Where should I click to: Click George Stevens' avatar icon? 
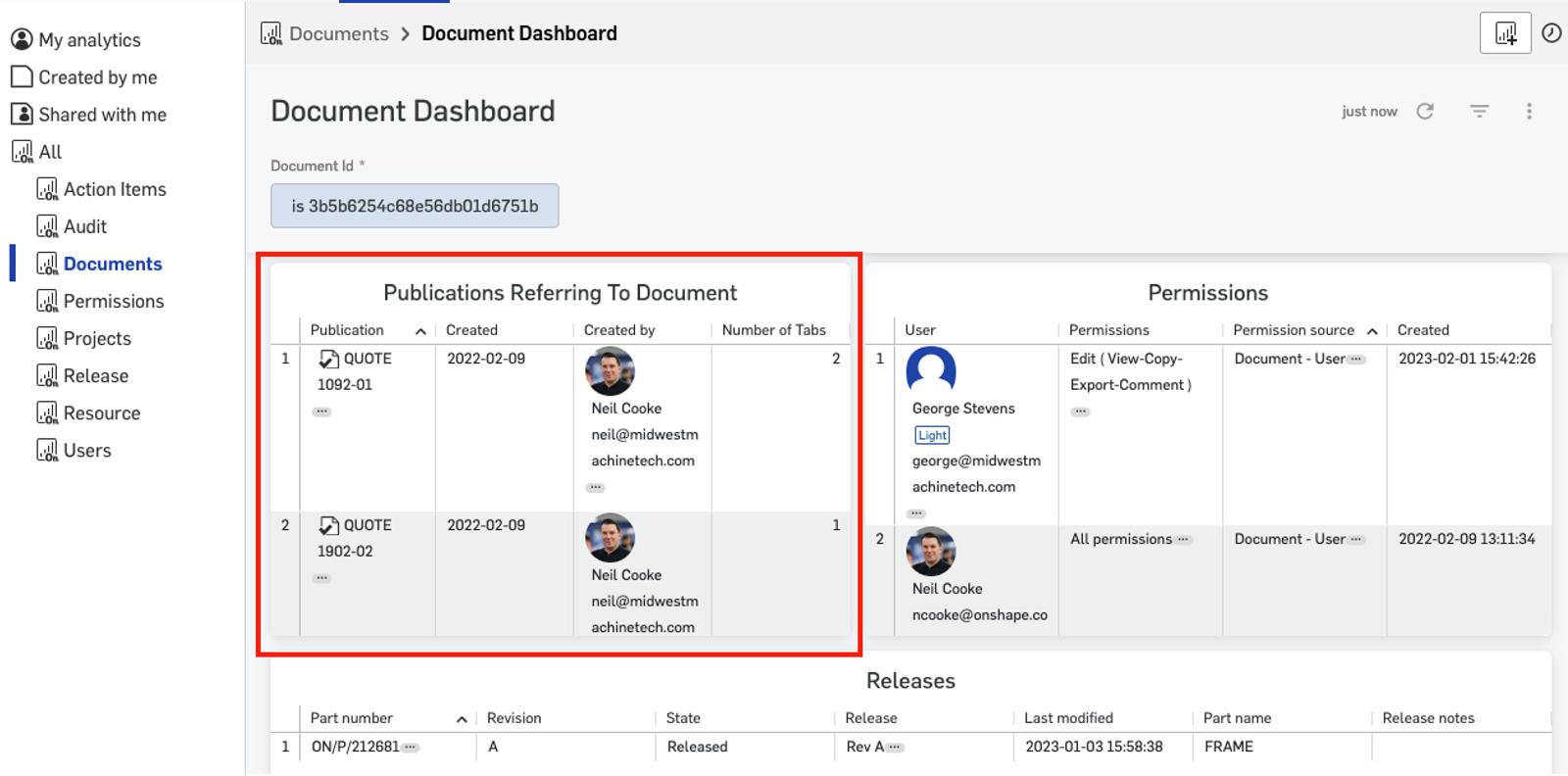click(930, 370)
